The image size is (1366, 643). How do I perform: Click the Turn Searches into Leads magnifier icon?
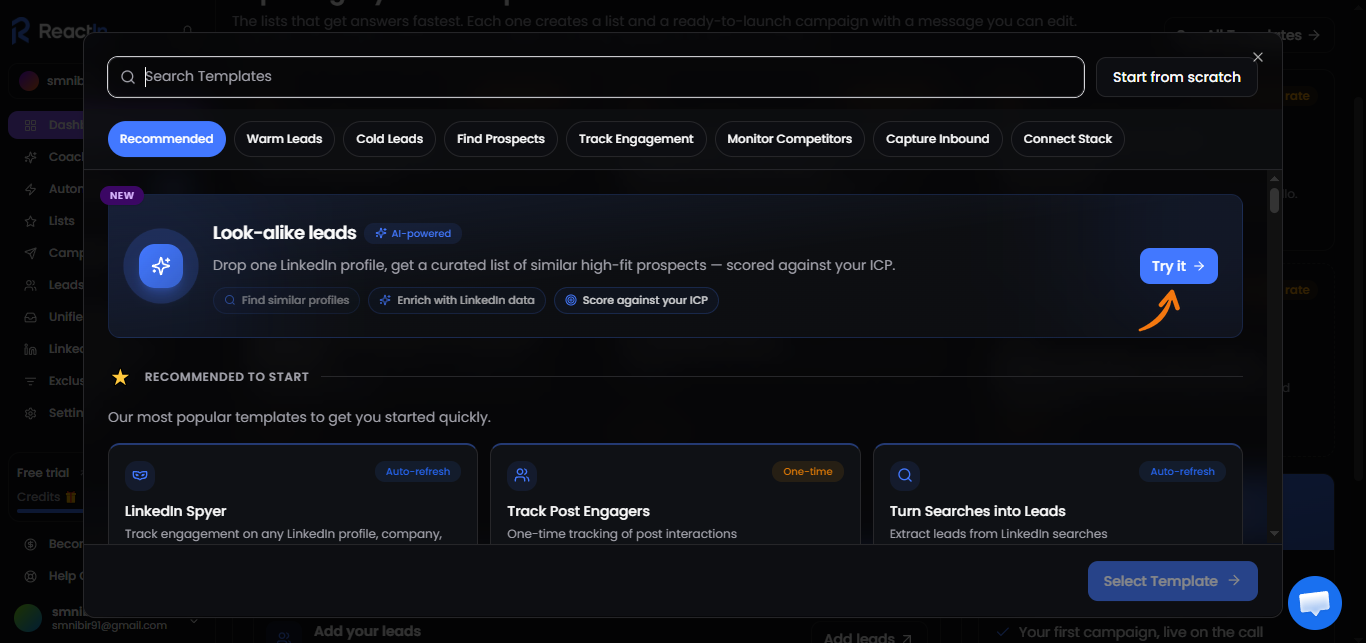click(x=904, y=475)
